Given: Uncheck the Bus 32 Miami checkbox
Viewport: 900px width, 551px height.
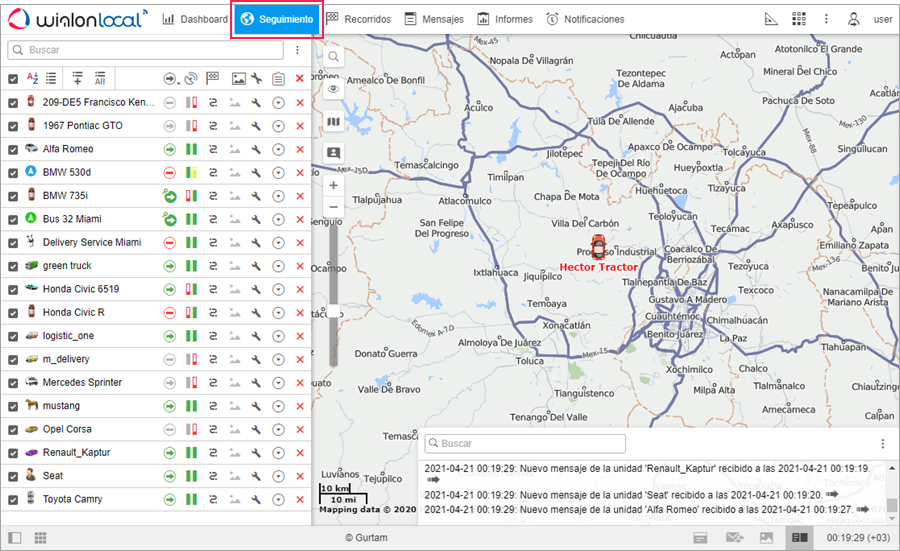Looking at the screenshot, I should coord(13,219).
